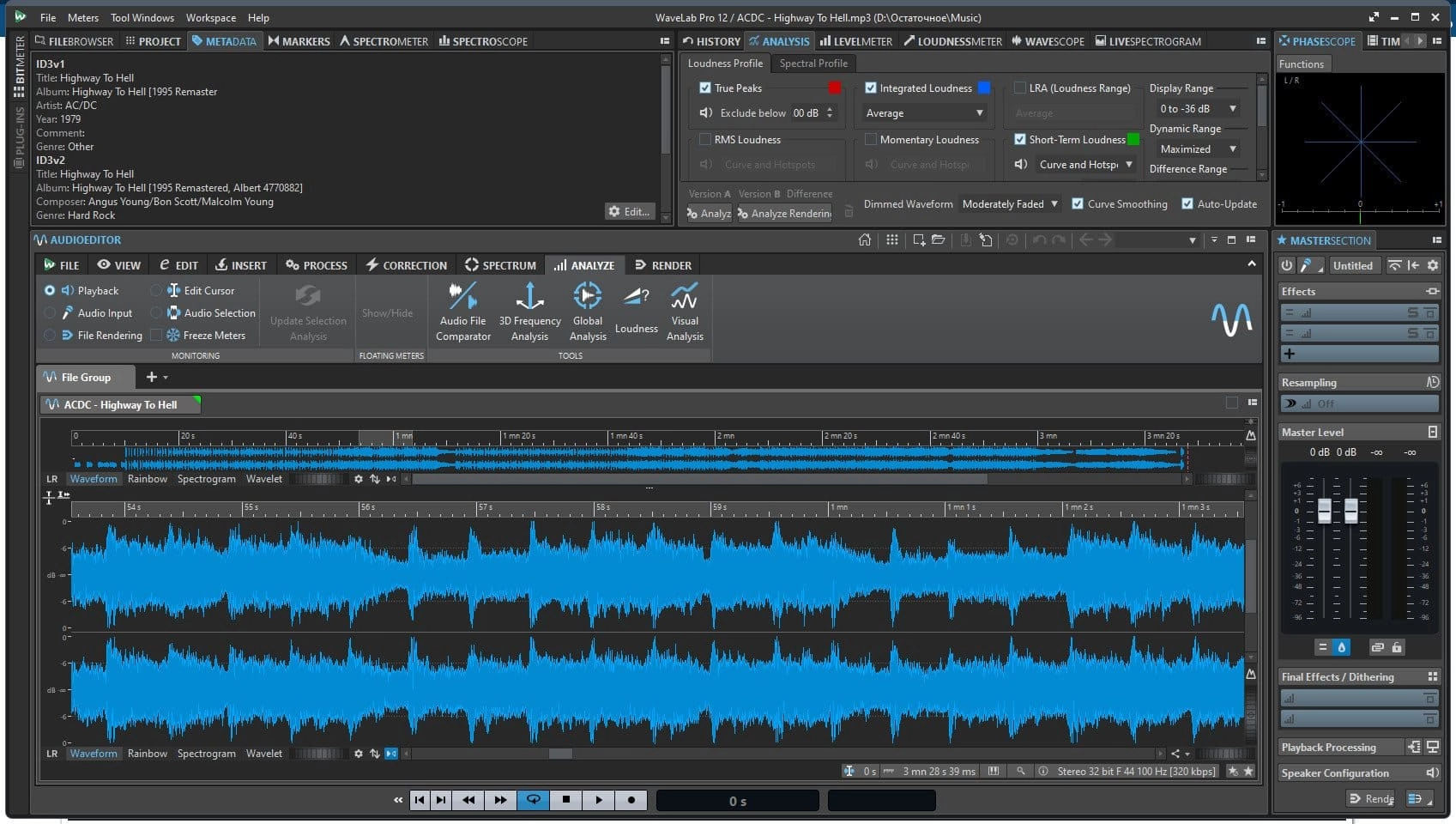Viewport: 1456px width, 824px height.
Task: Open Master Section settings gear
Action: pyautogui.click(x=1432, y=266)
